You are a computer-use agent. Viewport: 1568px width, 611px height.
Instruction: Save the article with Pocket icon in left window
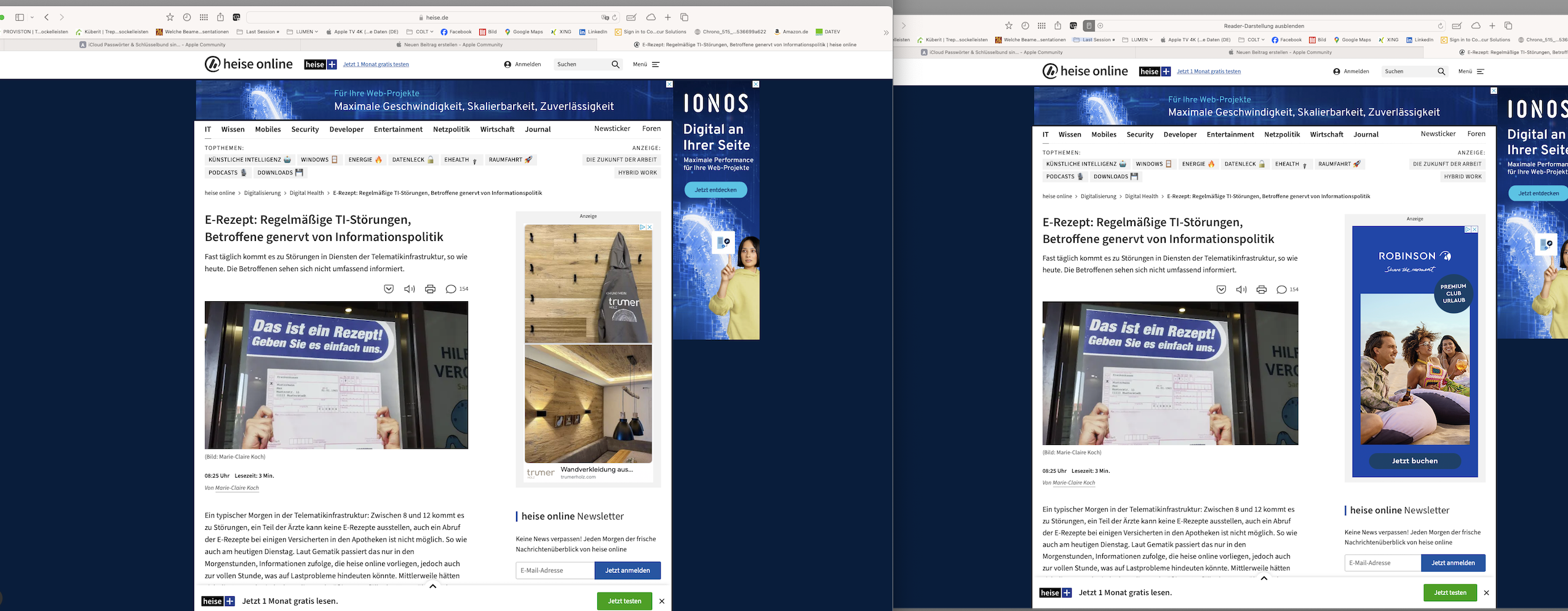point(389,289)
